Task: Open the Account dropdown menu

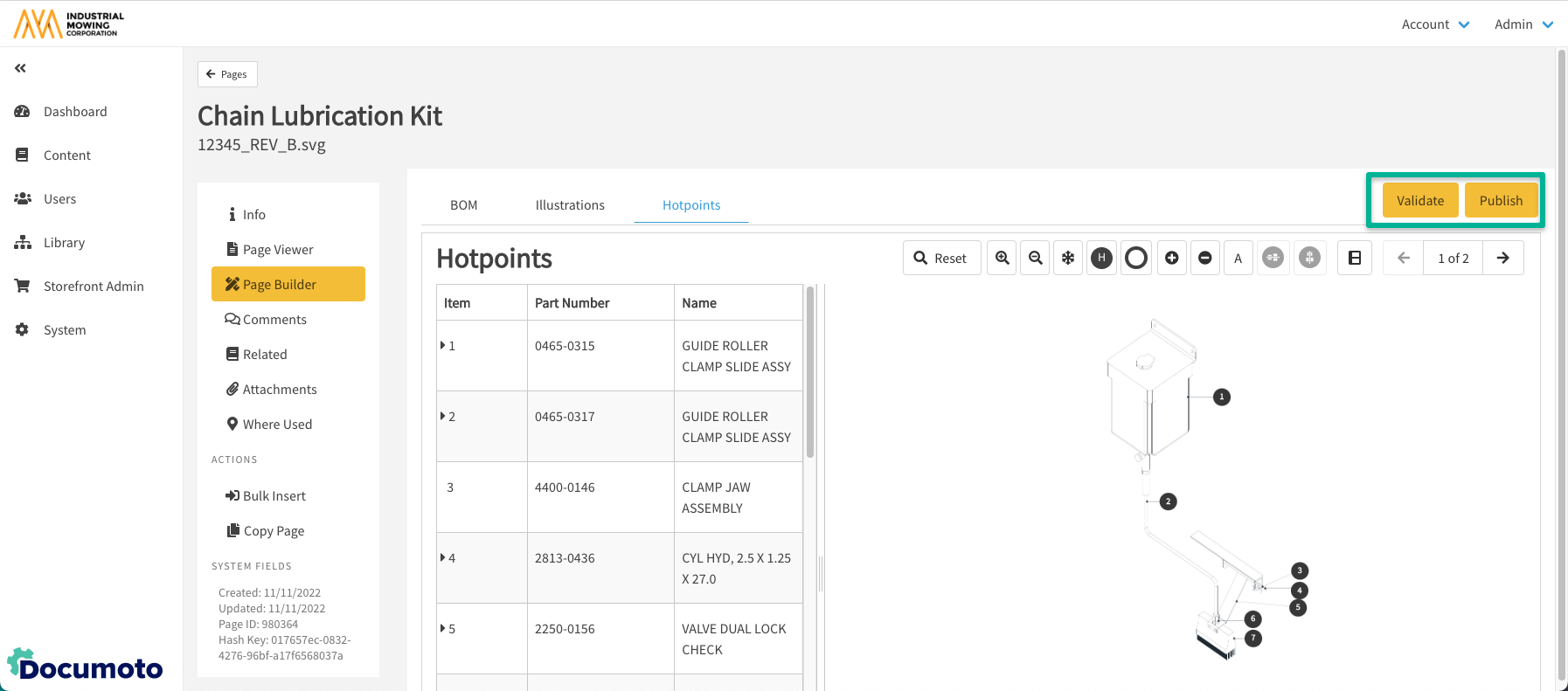Action: pyautogui.click(x=1435, y=24)
